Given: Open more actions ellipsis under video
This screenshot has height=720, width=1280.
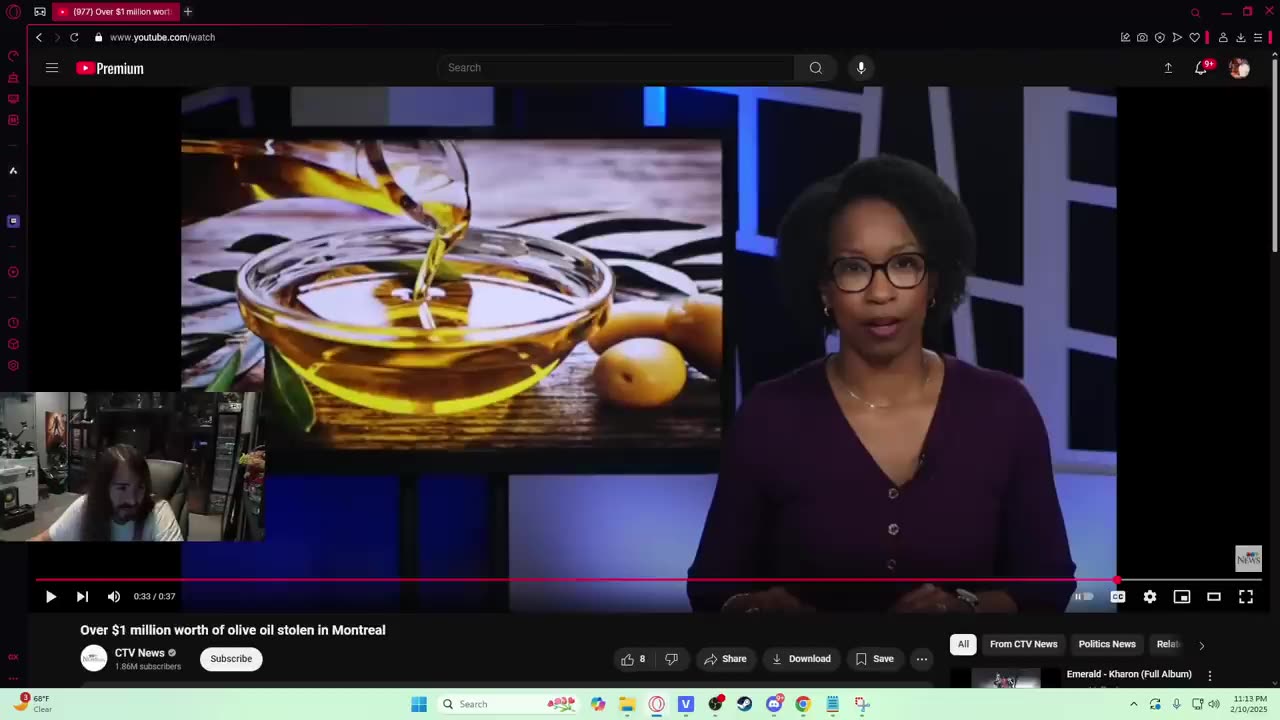Looking at the screenshot, I should [922, 659].
